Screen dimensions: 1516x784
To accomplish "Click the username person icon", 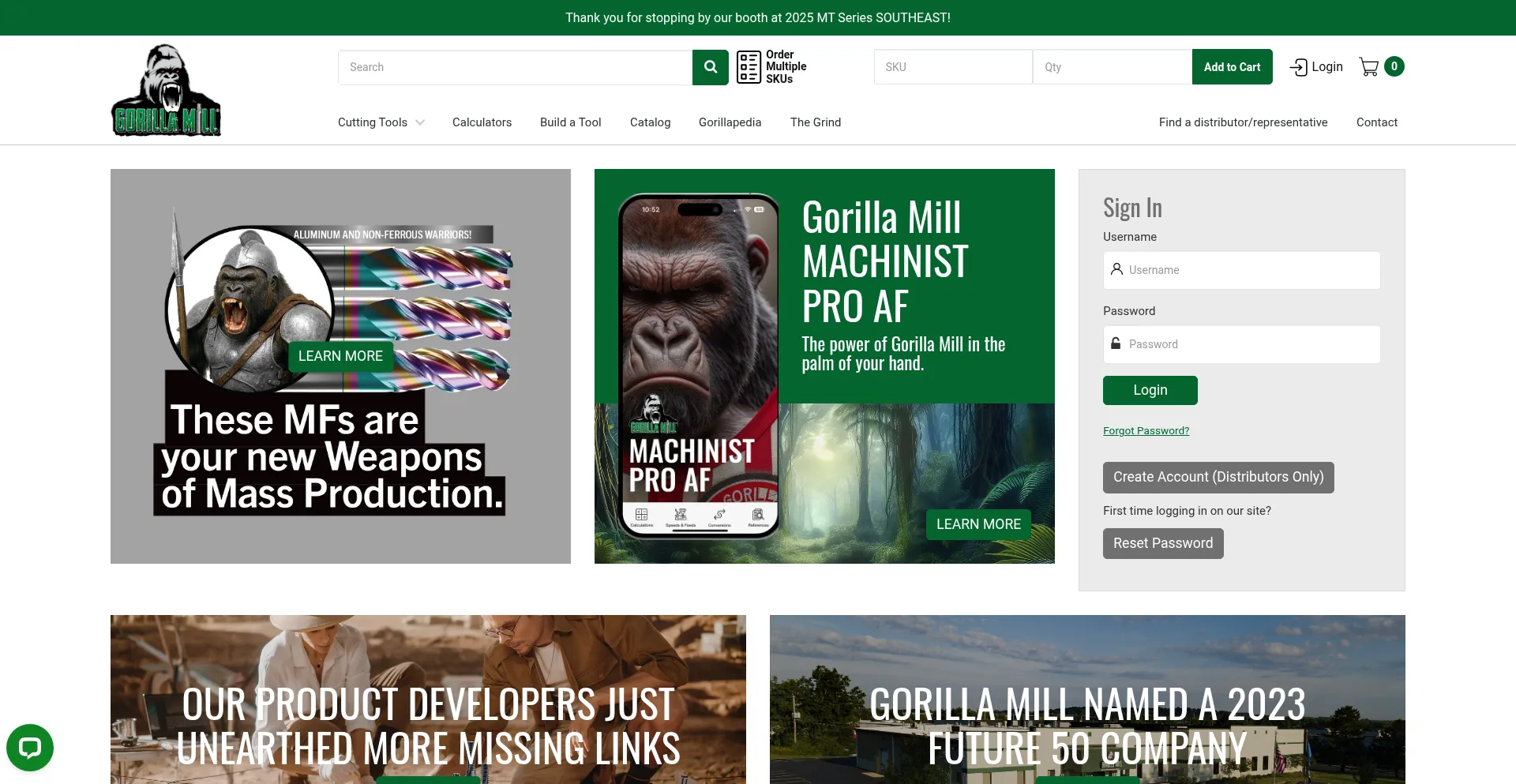I will coord(1116,269).
